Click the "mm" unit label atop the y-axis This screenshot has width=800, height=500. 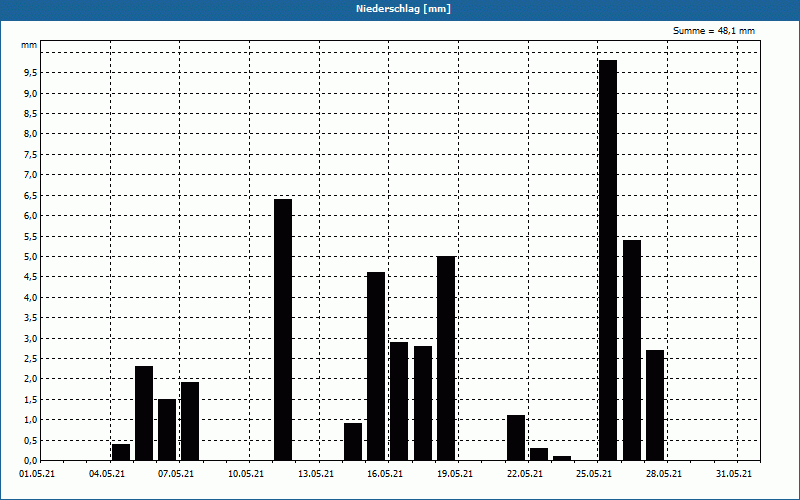pyautogui.click(x=29, y=45)
